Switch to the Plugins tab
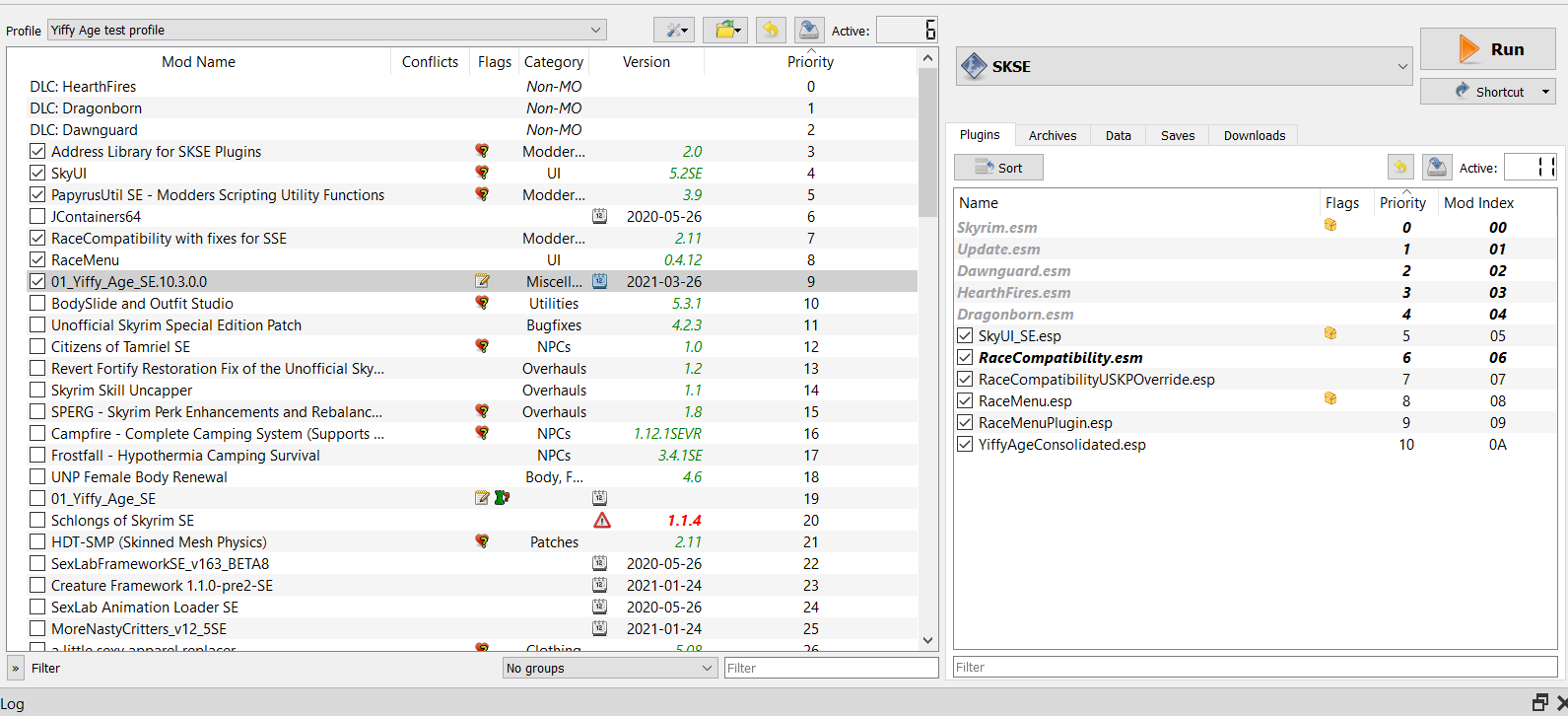The image size is (1568, 716). [x=980, y=135]
